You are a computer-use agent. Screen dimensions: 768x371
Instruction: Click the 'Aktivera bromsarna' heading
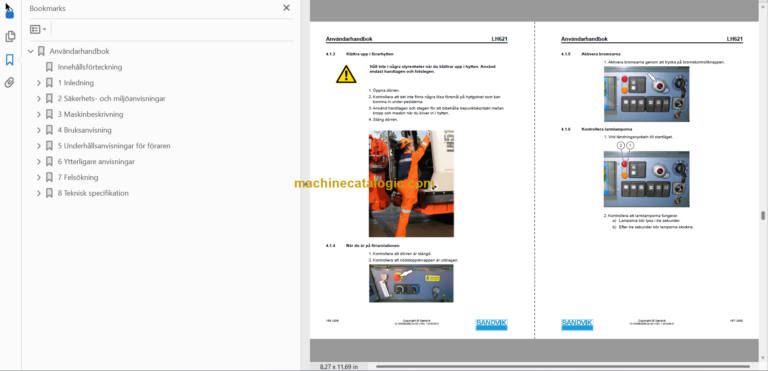(601, 54)
